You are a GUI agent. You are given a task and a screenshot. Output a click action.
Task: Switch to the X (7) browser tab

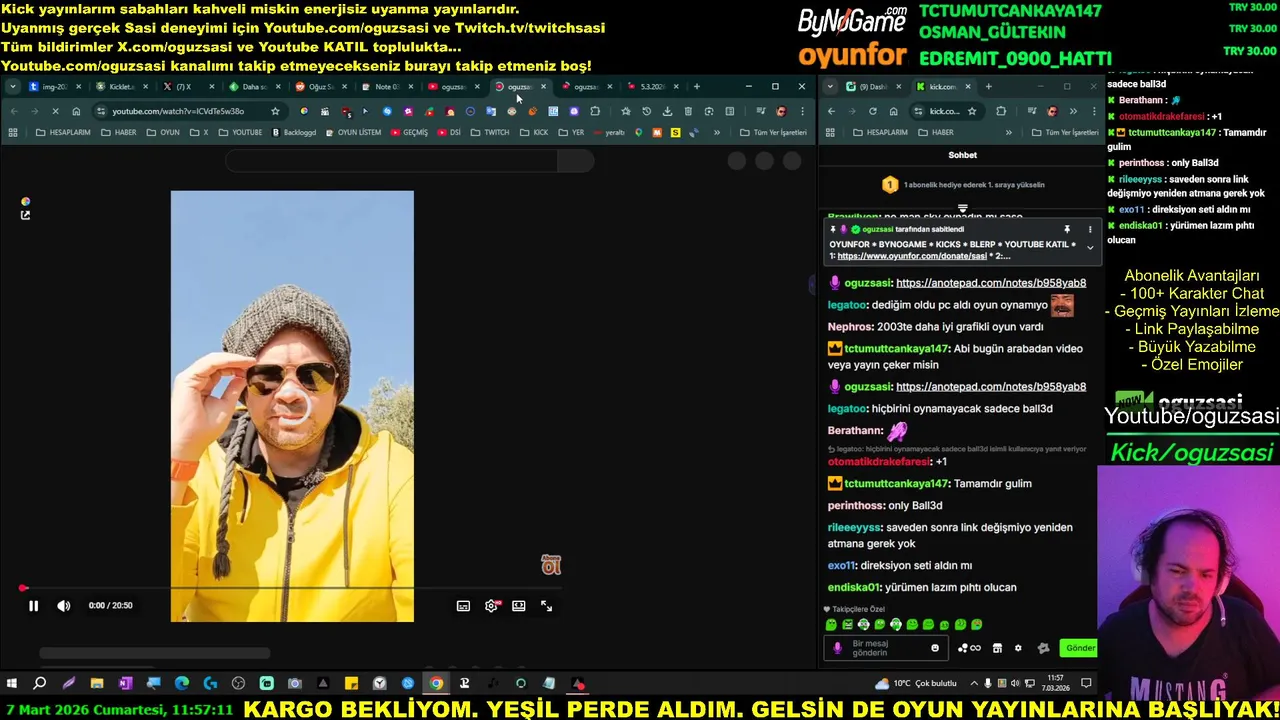pos(188,87)
